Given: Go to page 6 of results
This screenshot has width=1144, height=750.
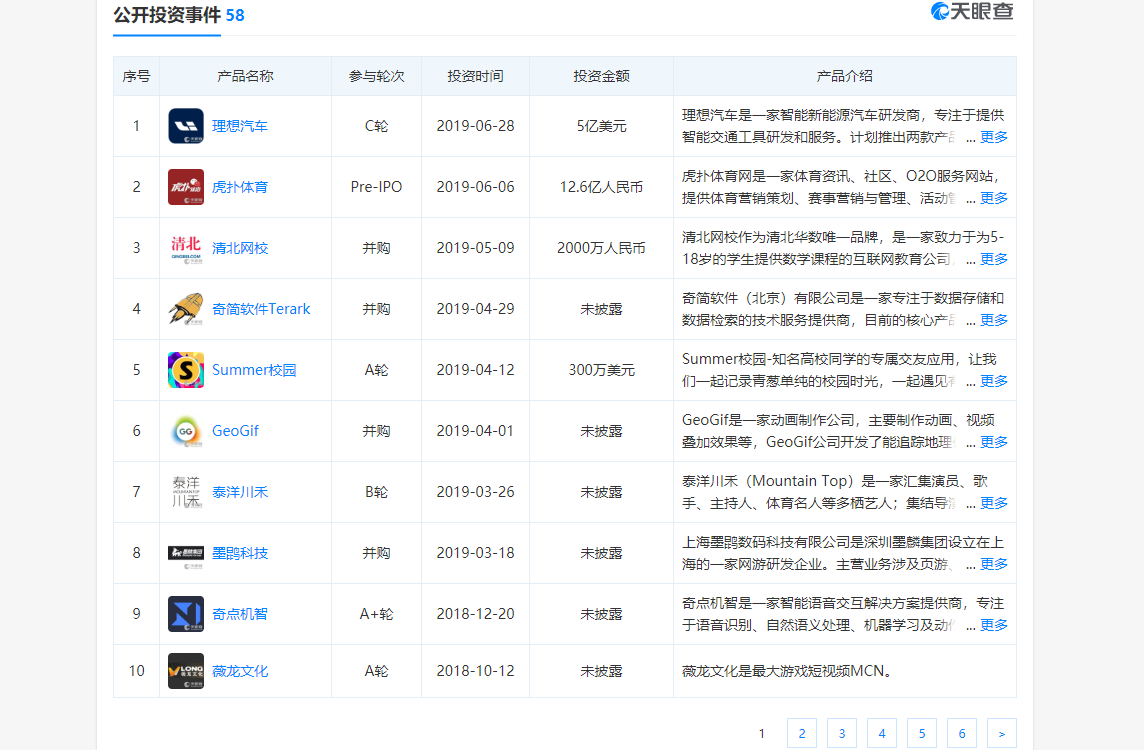Looking at the screenshot, I should (x=962, y=733).
